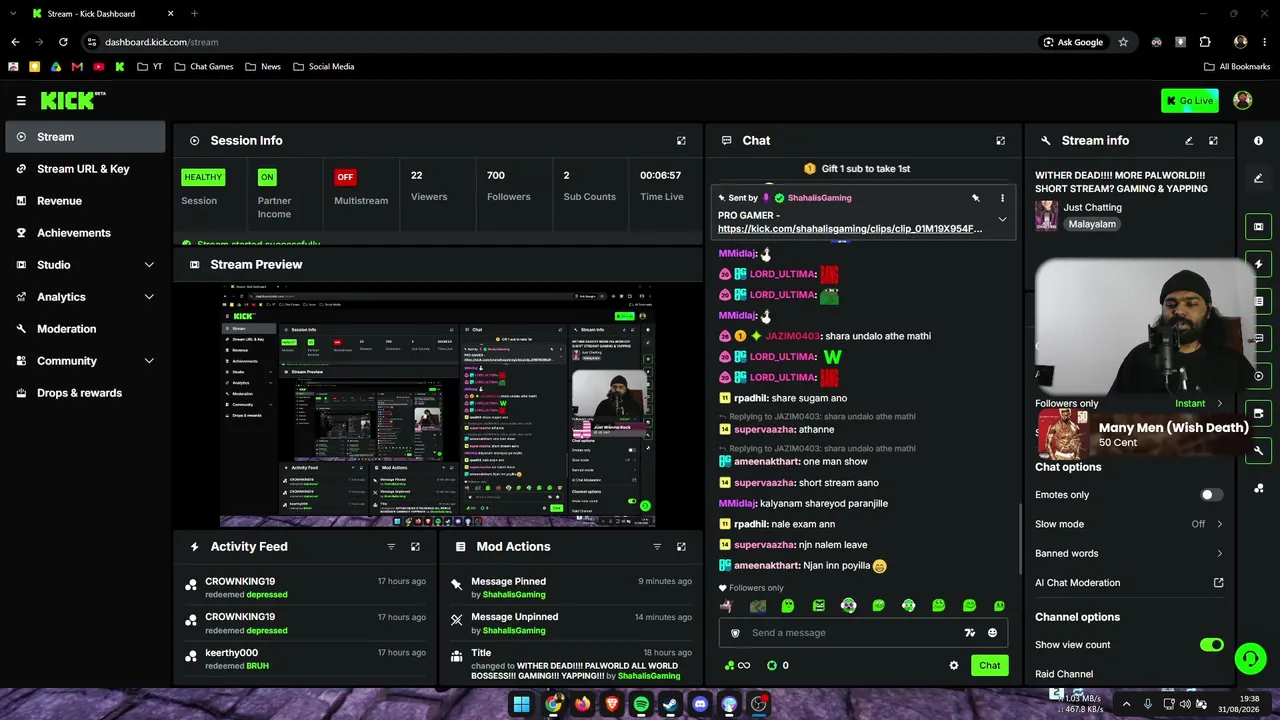The image size is (1280, 720).
Task: Edit stream info with the pencil icon
Action: pyautogui.click(x=1189, y=141)
